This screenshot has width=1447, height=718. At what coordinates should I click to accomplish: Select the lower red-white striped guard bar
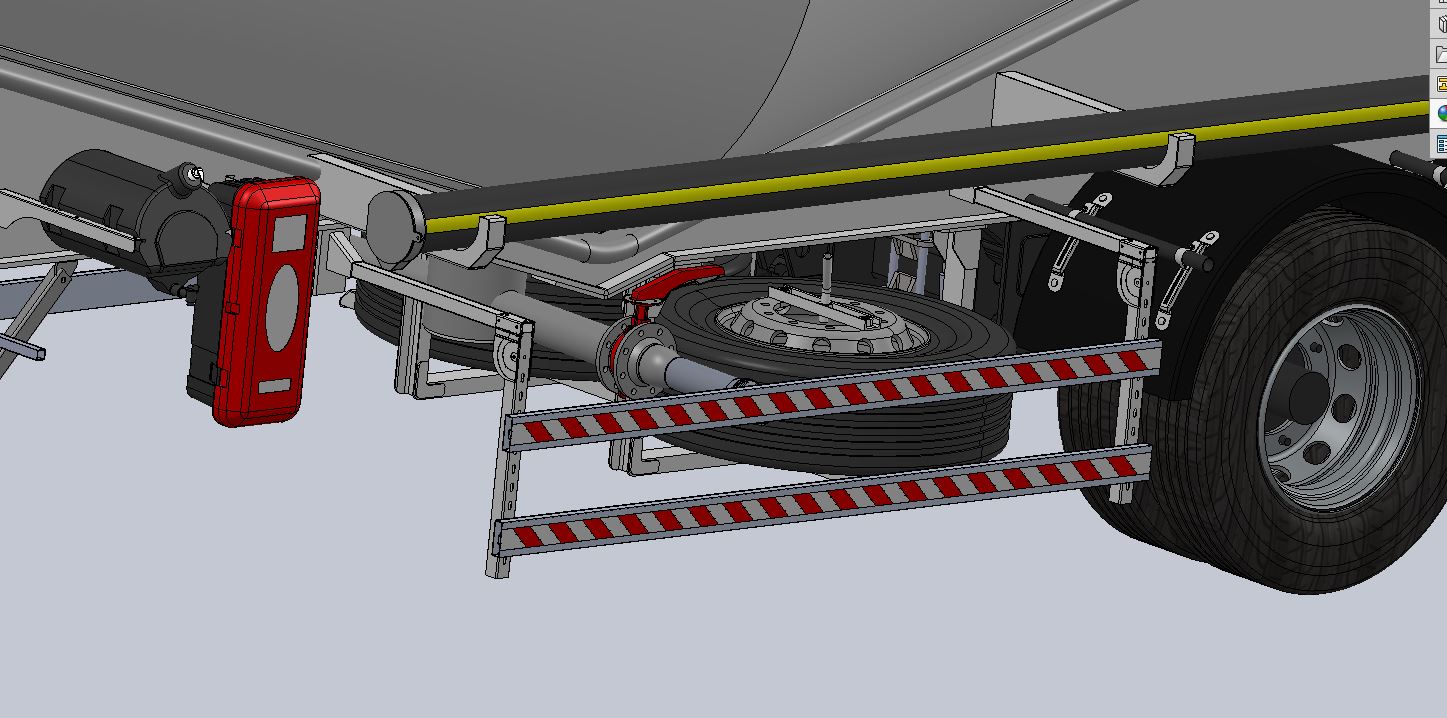pyautogui.click(x=825, y=500)
